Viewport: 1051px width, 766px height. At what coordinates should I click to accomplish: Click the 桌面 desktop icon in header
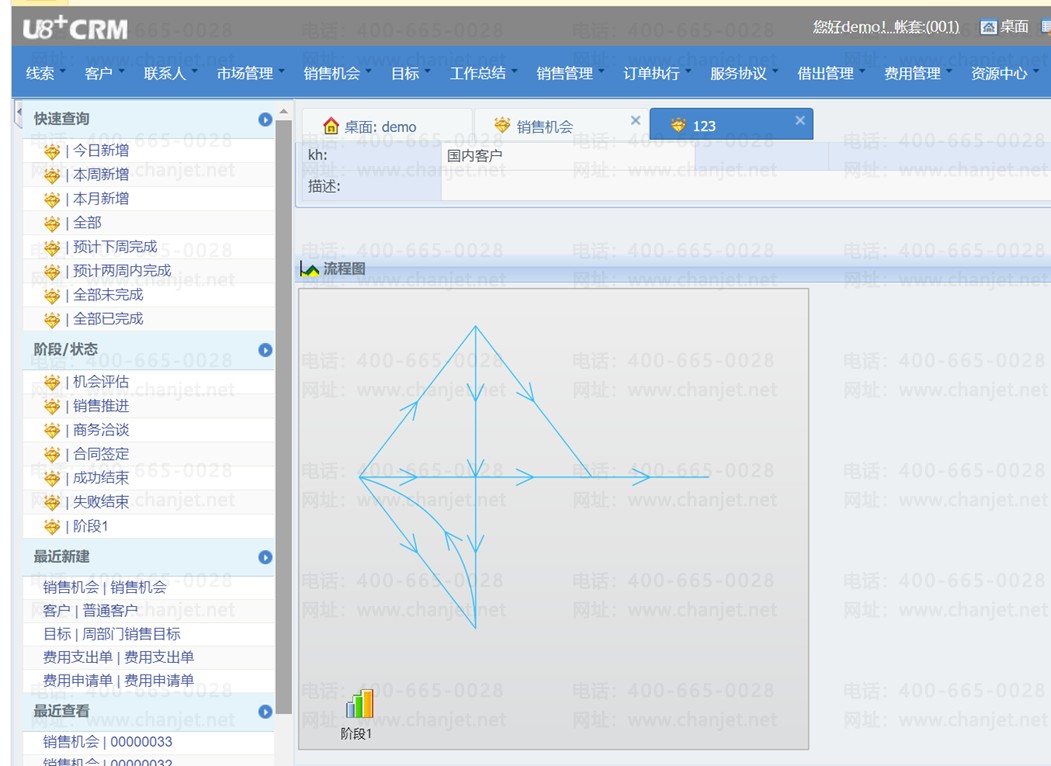click(x=989, y=27)
